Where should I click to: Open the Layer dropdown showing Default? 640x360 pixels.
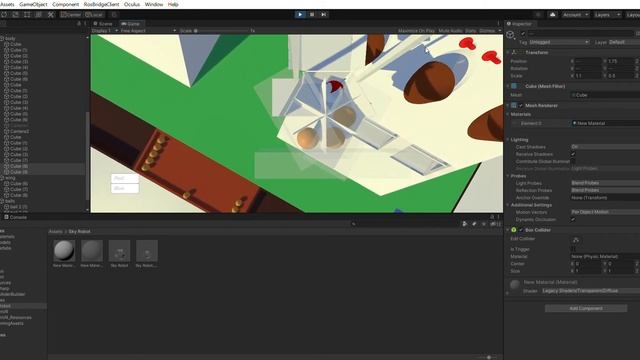coord(624,42)
